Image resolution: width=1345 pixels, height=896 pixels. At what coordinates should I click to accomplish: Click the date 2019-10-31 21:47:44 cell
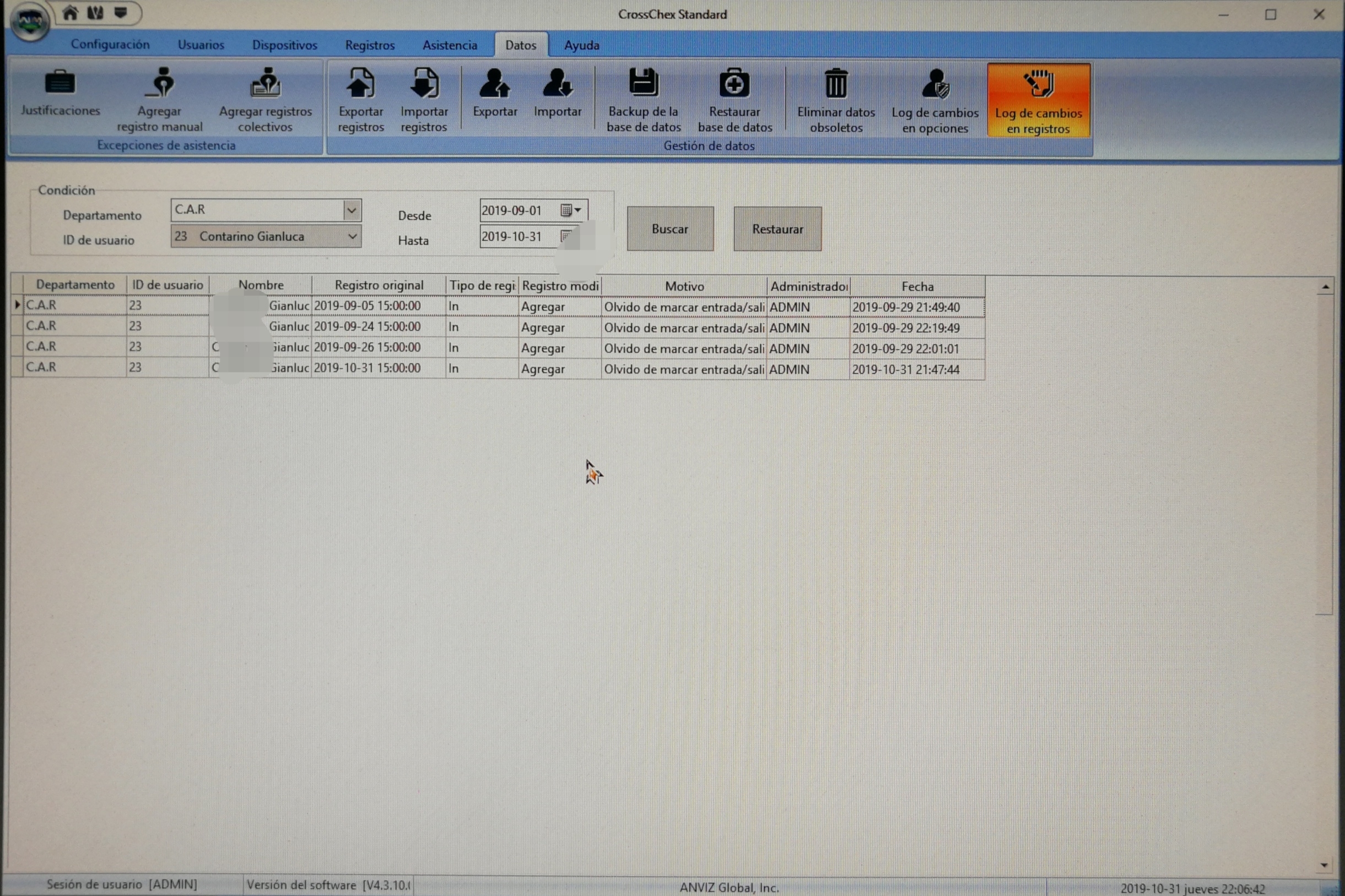pos(917,369)
